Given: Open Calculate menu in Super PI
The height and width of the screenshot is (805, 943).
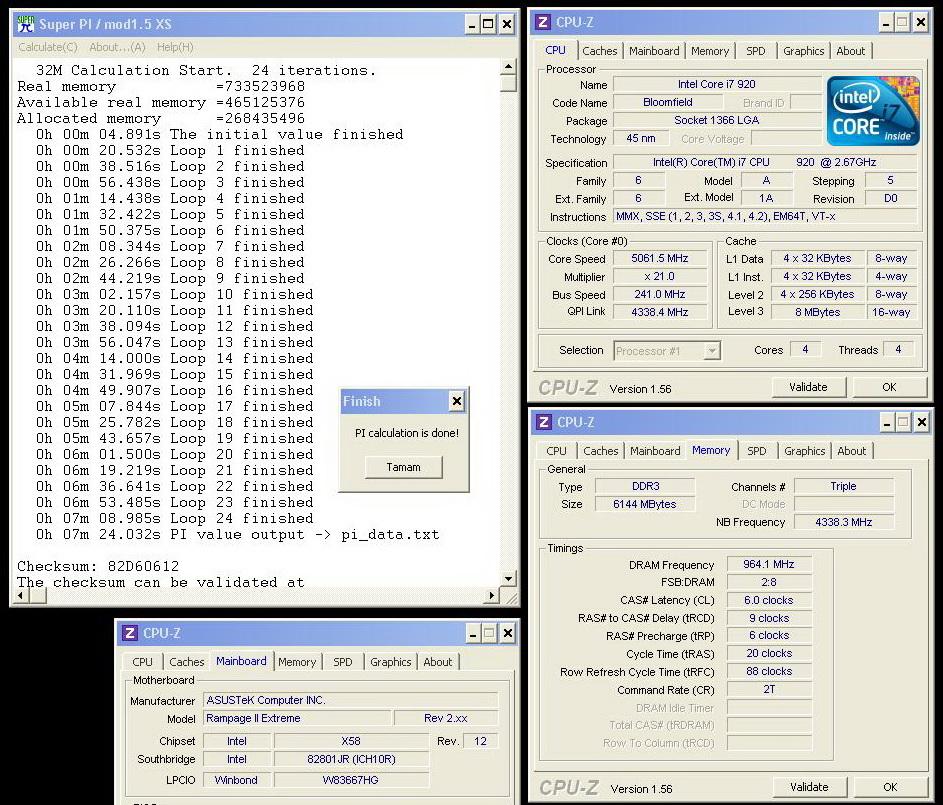Looking at the screenshot, I should click(x=48, y=47).
